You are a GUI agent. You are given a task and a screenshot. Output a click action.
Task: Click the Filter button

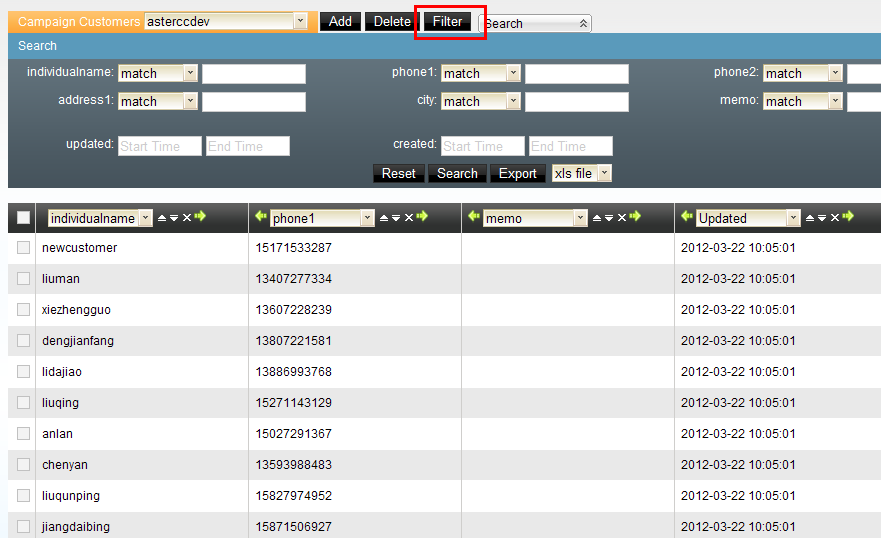[x=448, y=21]
